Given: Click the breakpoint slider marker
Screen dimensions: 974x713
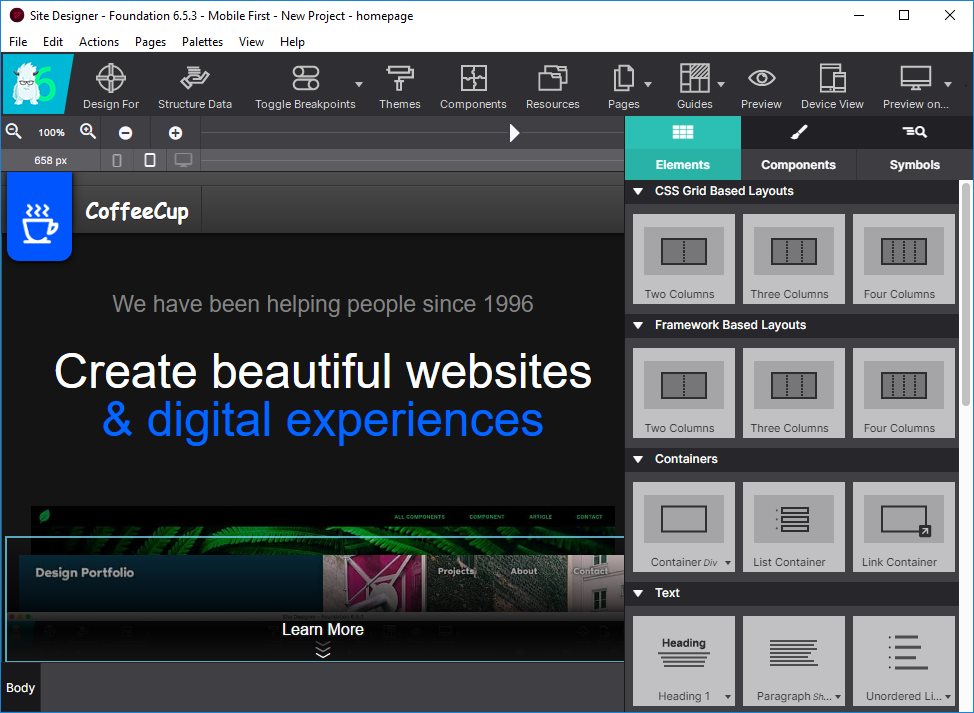Looking at the screenshot, I should point(514,132).
